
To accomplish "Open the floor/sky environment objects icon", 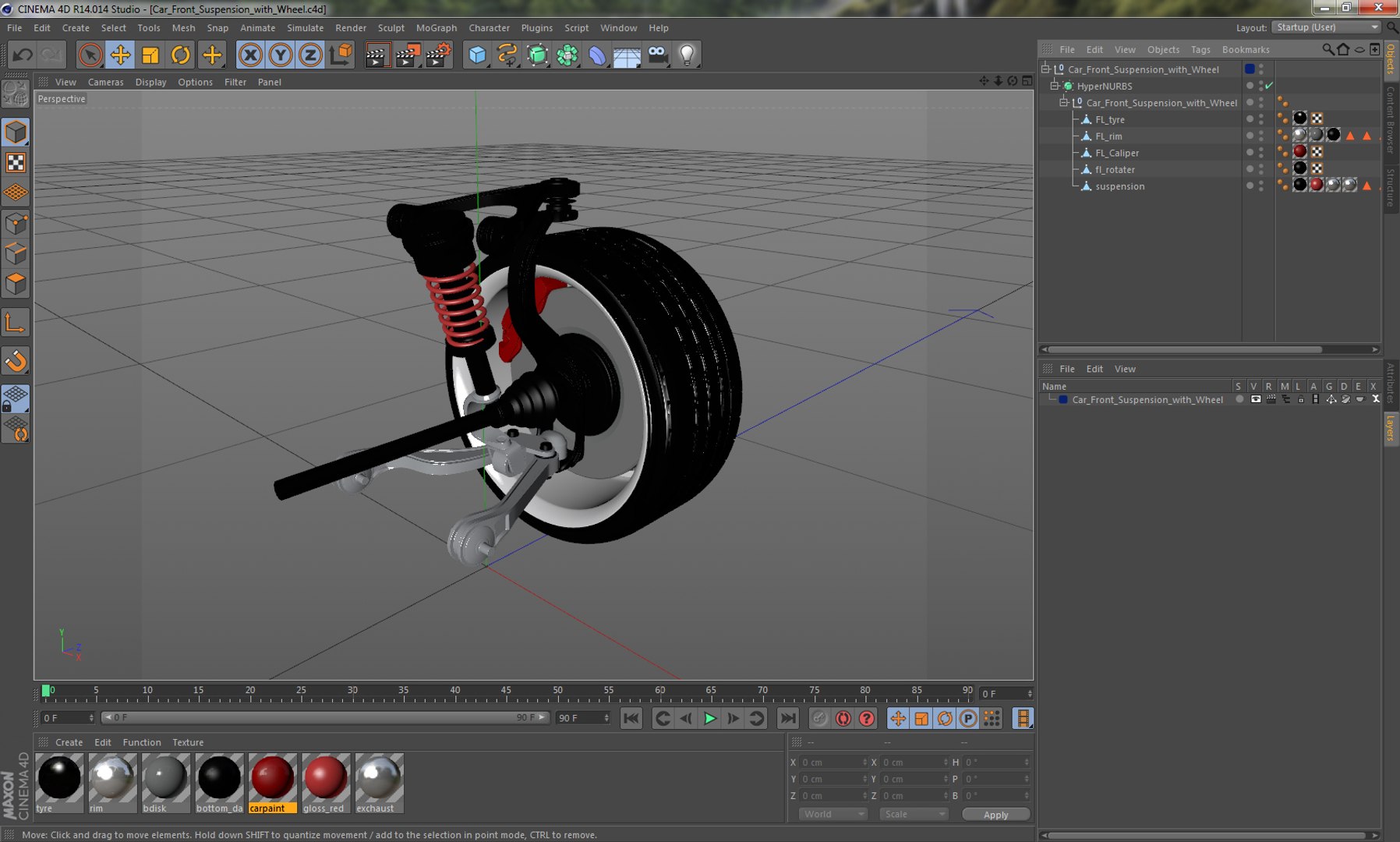I will (x=627, y=55).
